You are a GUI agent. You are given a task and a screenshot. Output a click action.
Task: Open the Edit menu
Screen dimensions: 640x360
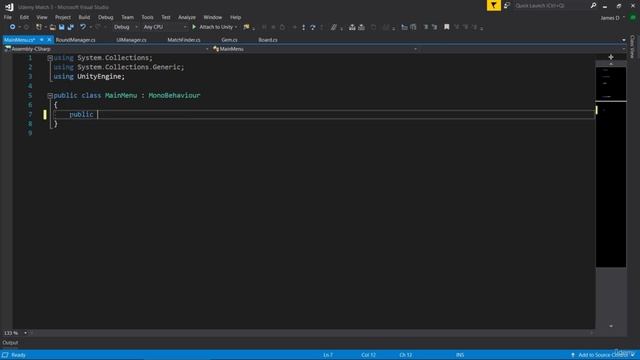coord(24,17)
